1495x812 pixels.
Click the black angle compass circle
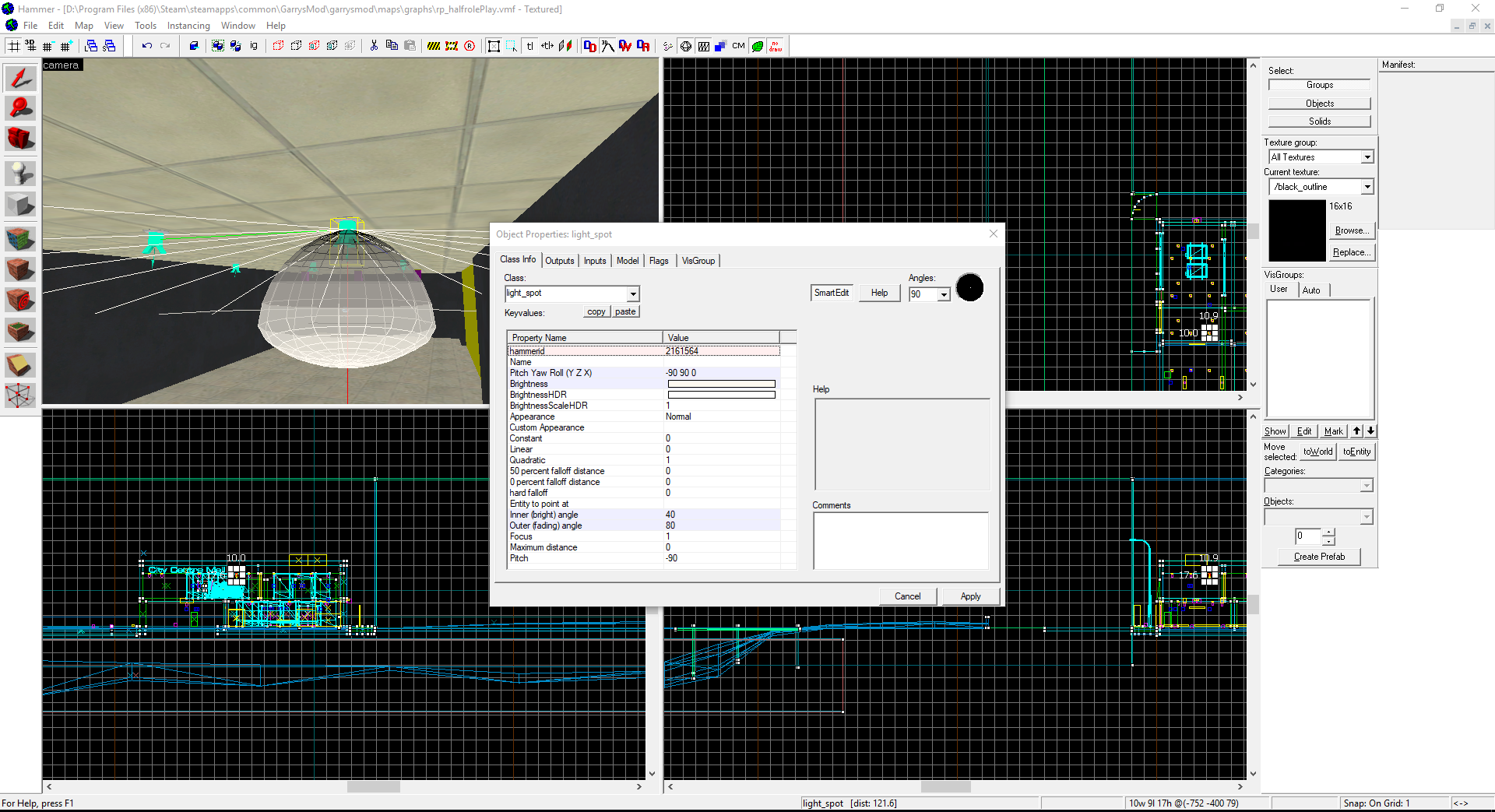pyautogui.click(x=969, y=288)
